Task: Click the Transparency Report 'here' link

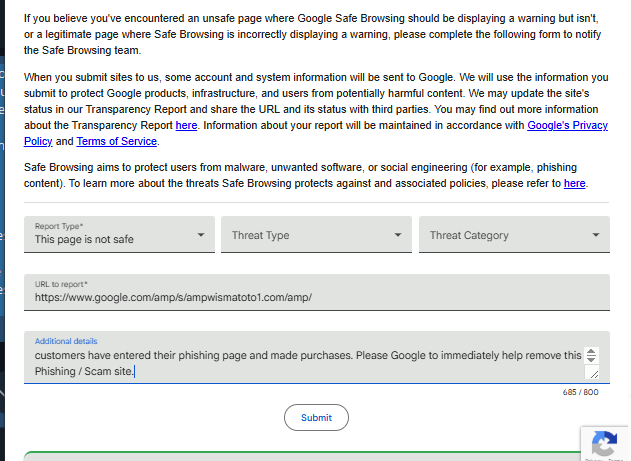Action: coord(186,125)
